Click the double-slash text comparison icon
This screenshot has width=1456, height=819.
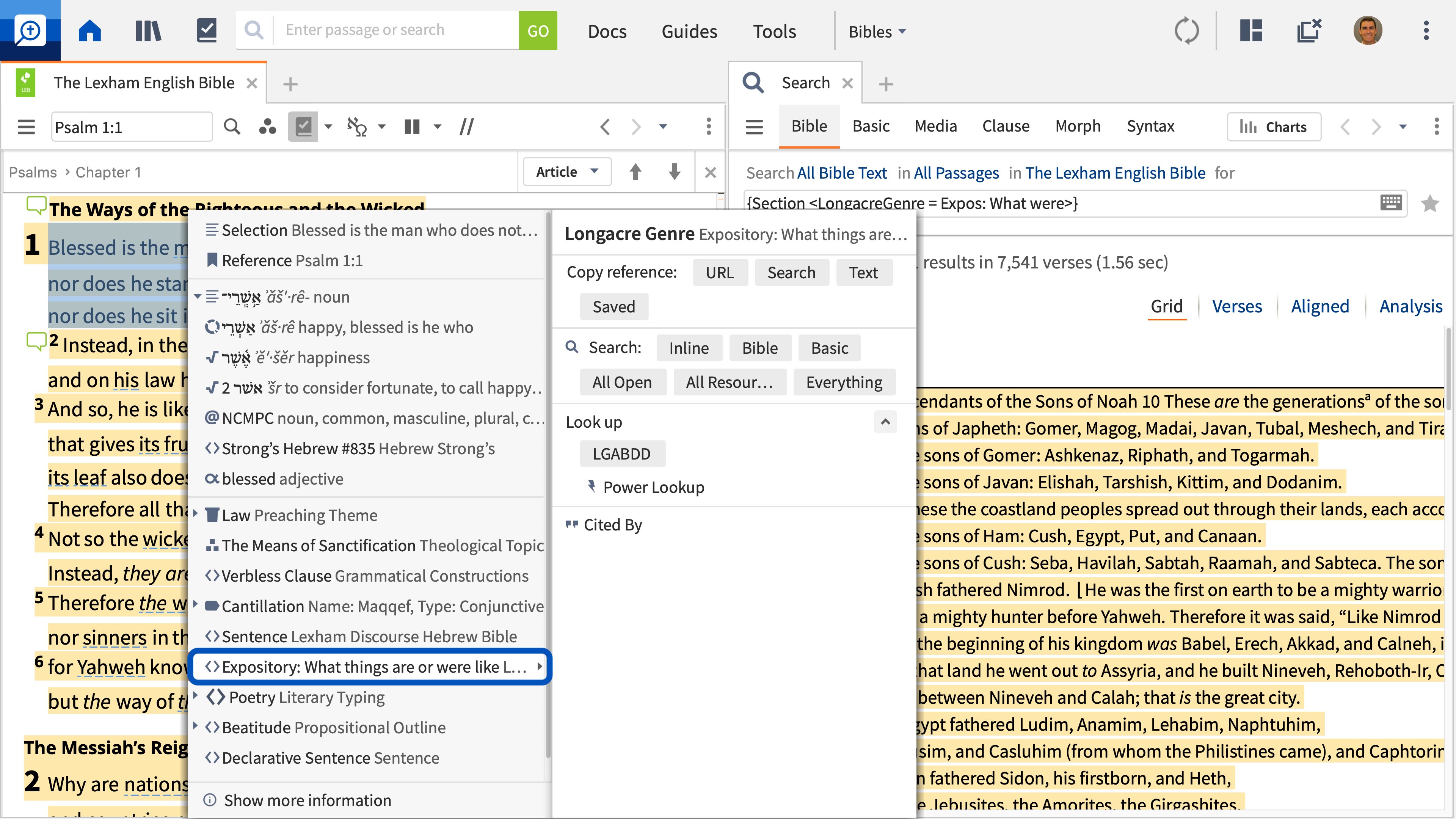click(x=466, y=127)
